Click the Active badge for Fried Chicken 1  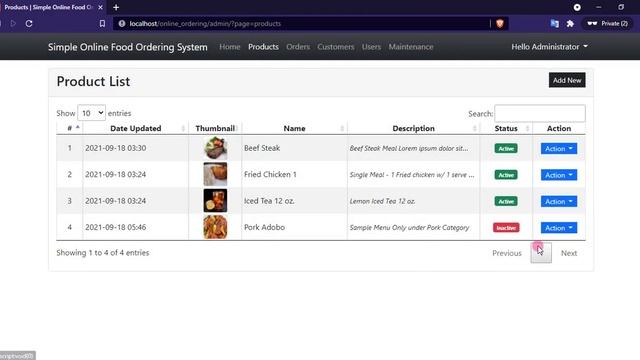506,175
